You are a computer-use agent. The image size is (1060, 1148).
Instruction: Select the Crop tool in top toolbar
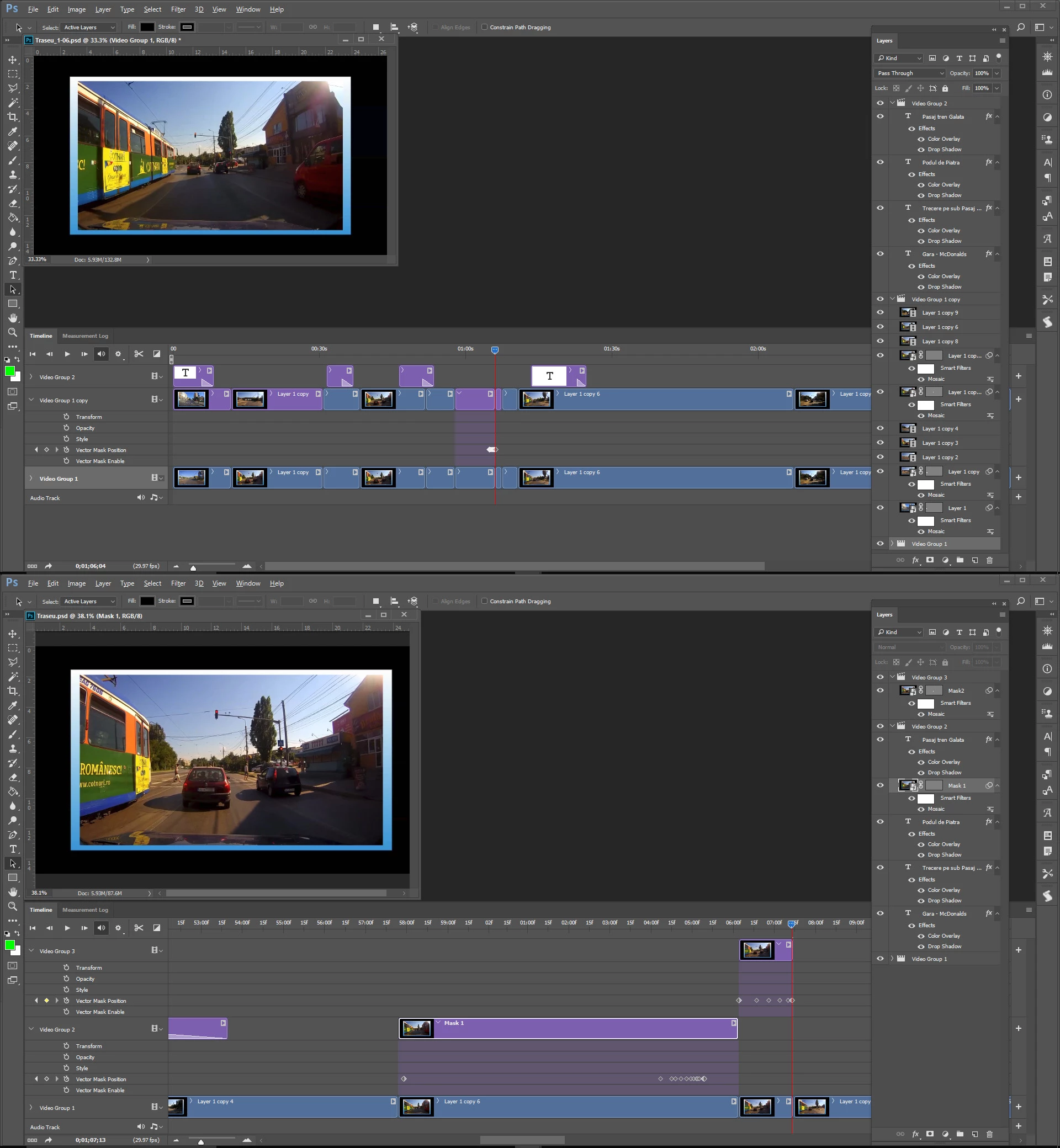[13, 117]
